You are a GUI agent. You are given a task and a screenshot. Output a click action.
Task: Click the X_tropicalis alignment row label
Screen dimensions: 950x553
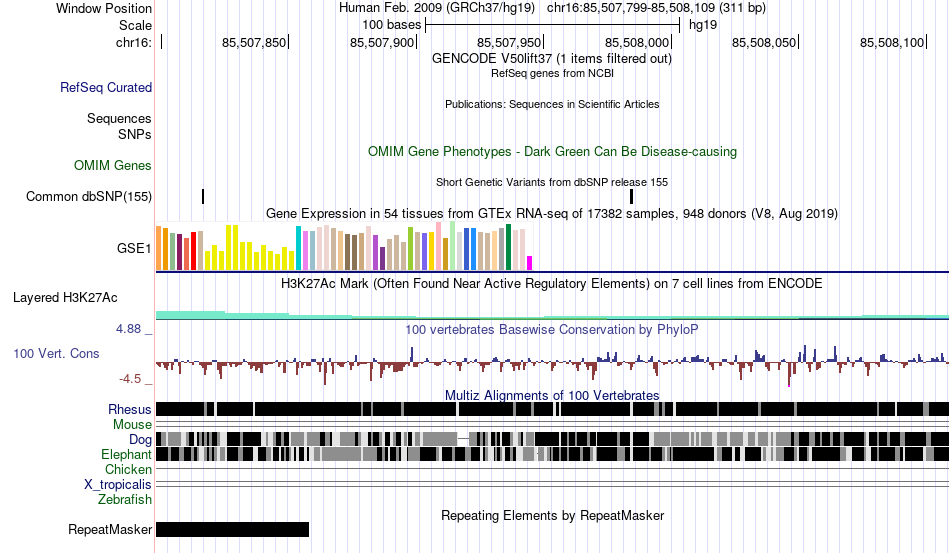coord(118,485)
